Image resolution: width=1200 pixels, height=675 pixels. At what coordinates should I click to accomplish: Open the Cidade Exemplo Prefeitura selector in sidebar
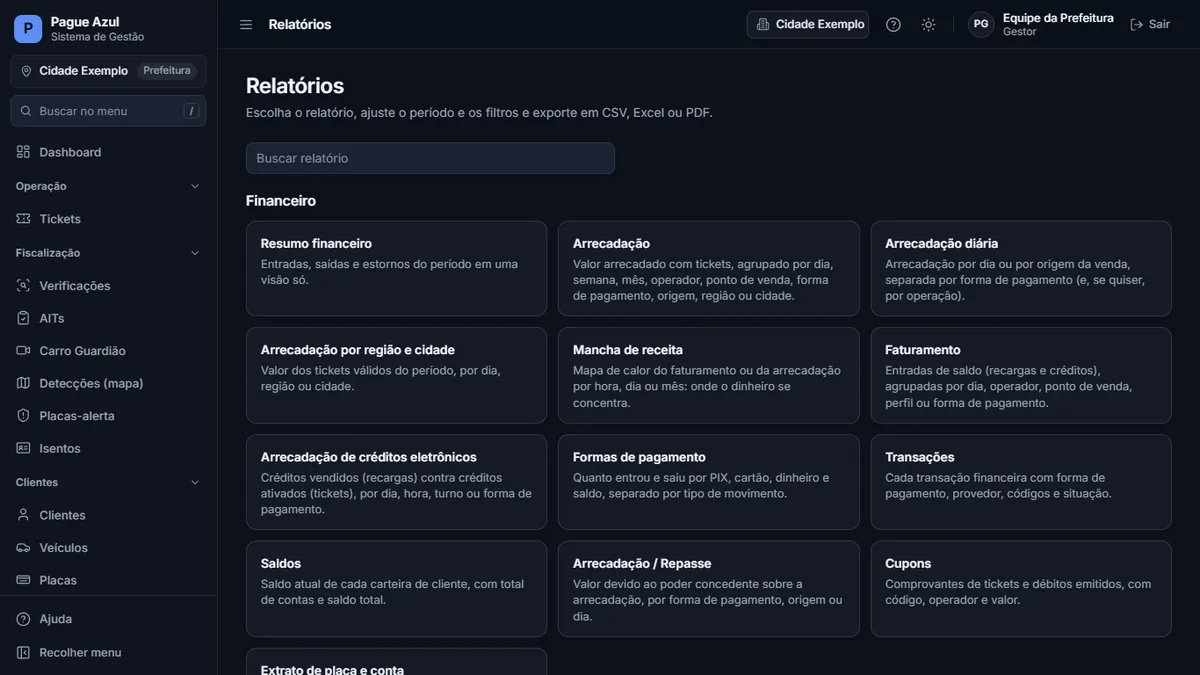[109, 71]
